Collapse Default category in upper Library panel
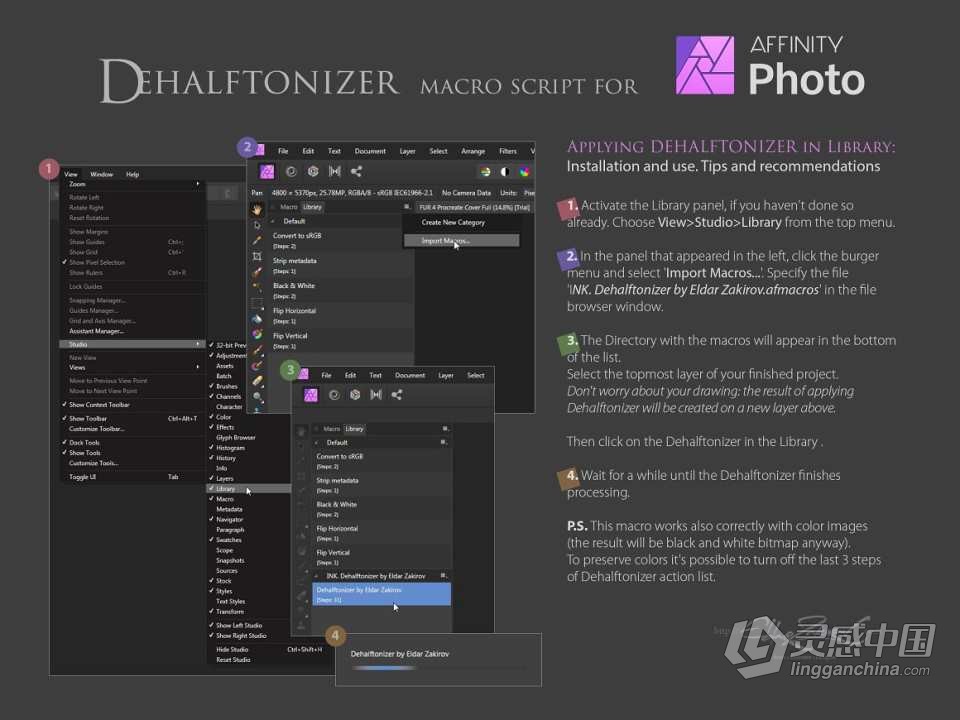Image resolution: width=960 pixels, height=720 pixels. click(272, 221)
